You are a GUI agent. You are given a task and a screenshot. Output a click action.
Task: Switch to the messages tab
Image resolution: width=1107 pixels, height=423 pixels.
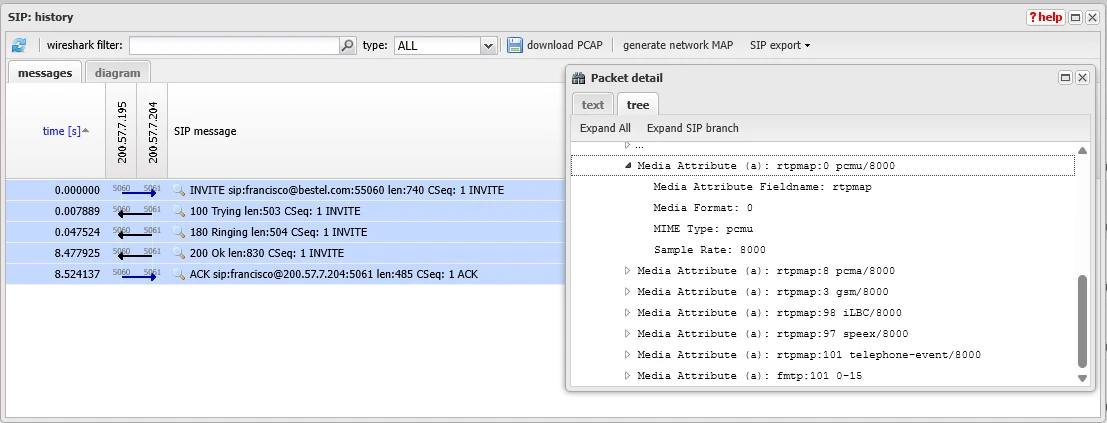[45, 73]
